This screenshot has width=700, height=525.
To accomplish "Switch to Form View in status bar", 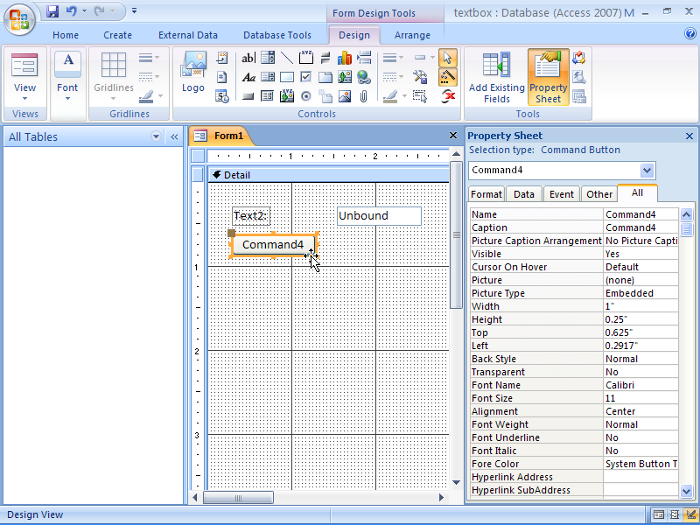I will [658, 515].
